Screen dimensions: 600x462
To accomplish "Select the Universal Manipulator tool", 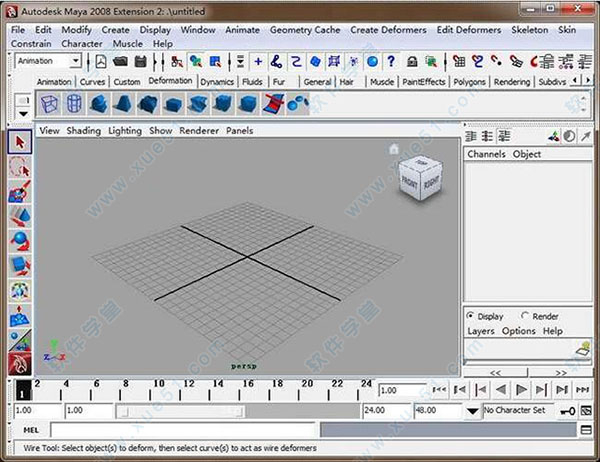I will click(20, 291).
